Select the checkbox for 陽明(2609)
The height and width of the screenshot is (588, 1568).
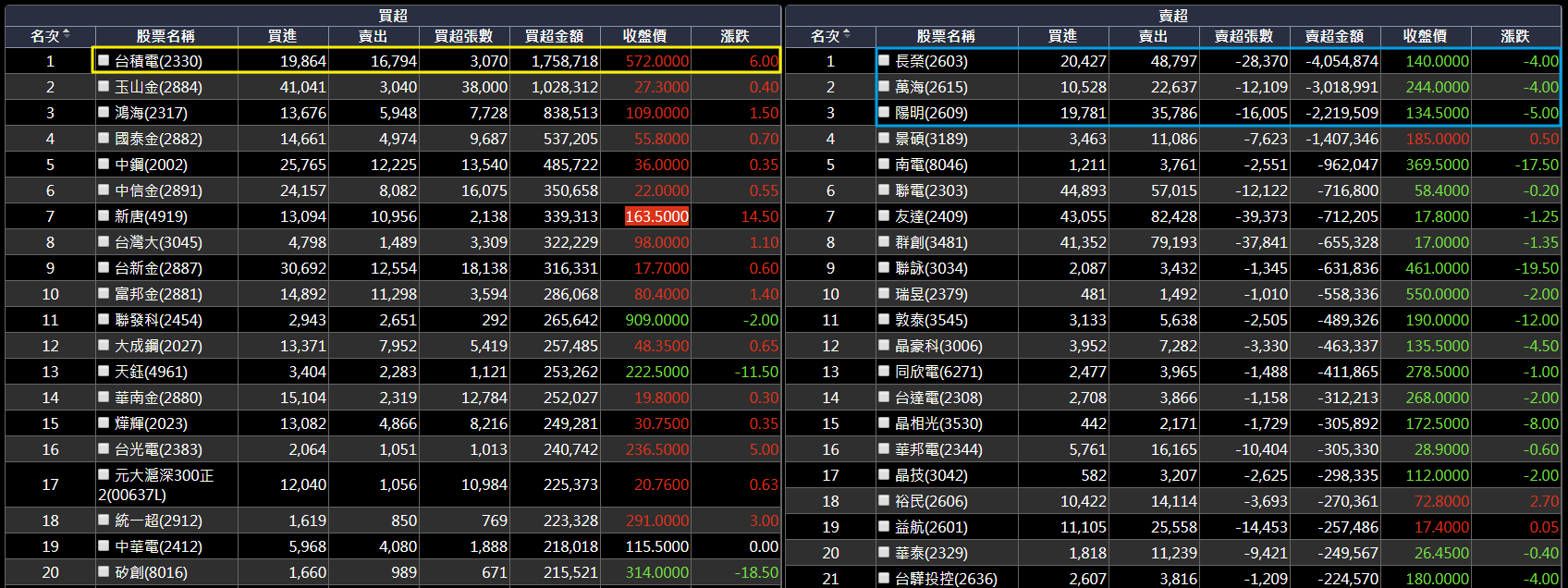coord(884,112)
